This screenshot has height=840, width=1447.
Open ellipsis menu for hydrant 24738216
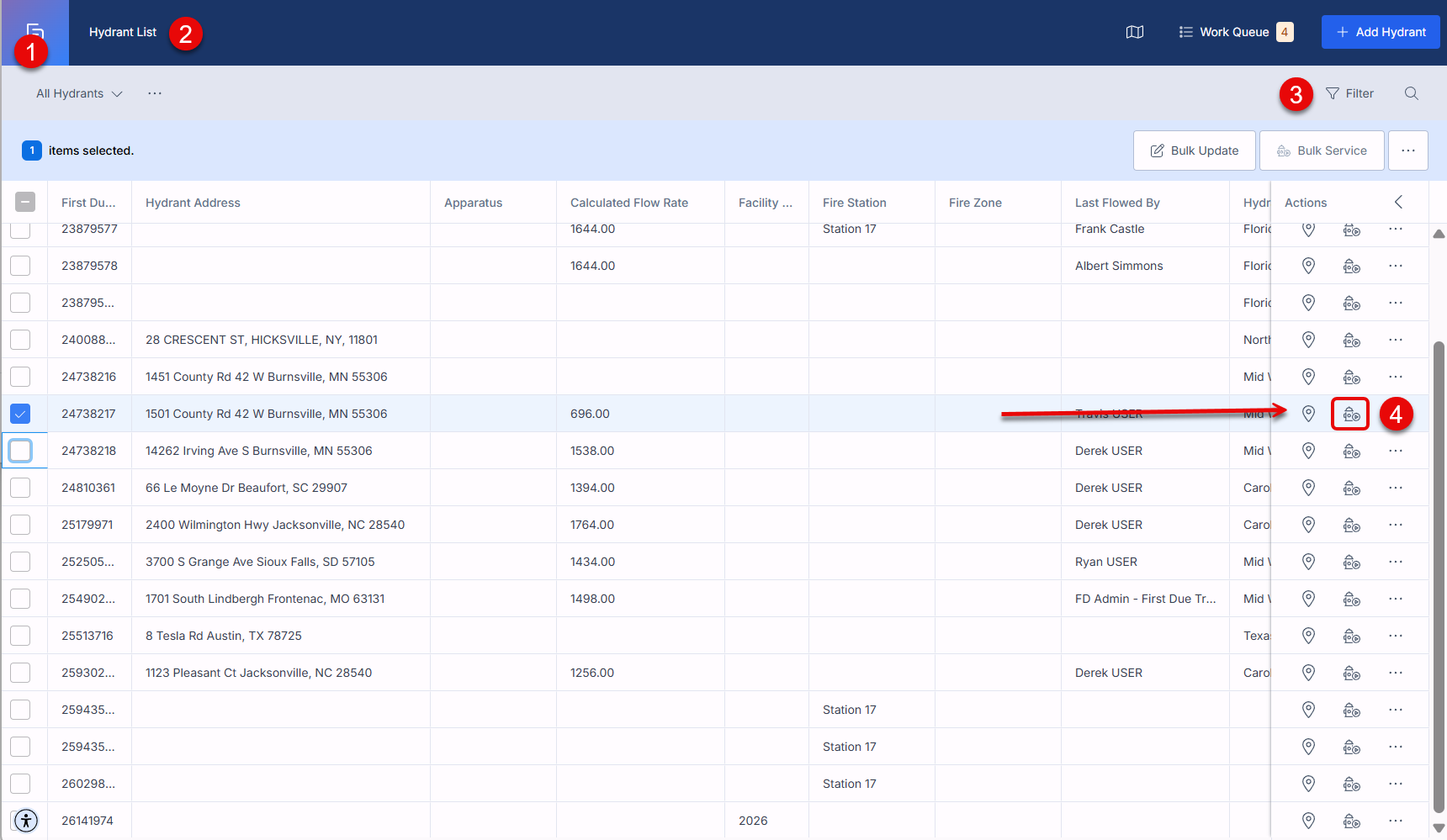[x=1396, y=377]
